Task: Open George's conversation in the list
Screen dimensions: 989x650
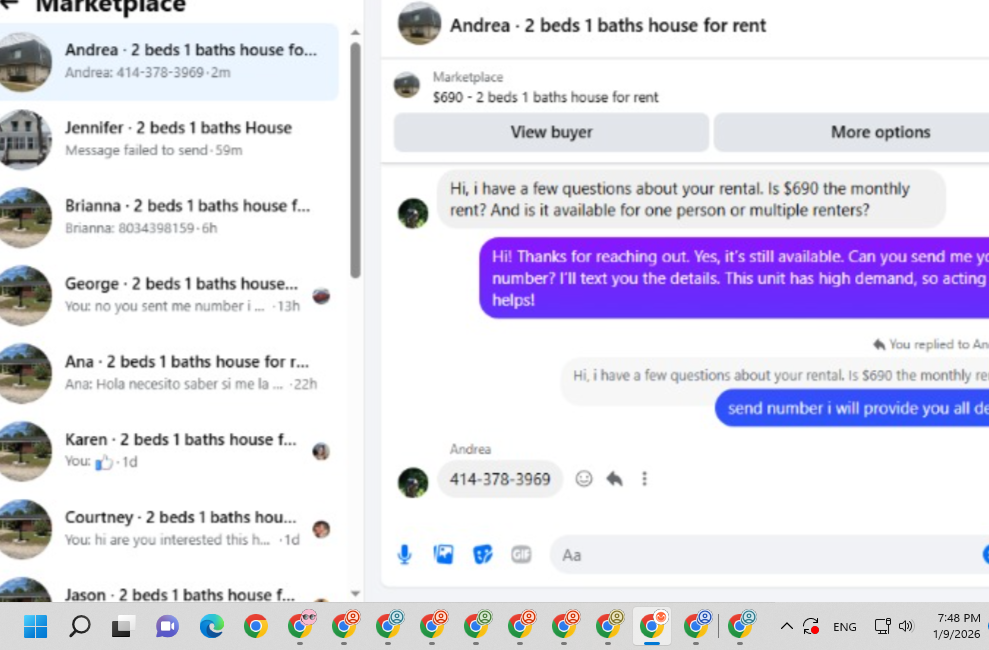Action: click(169, 294)
